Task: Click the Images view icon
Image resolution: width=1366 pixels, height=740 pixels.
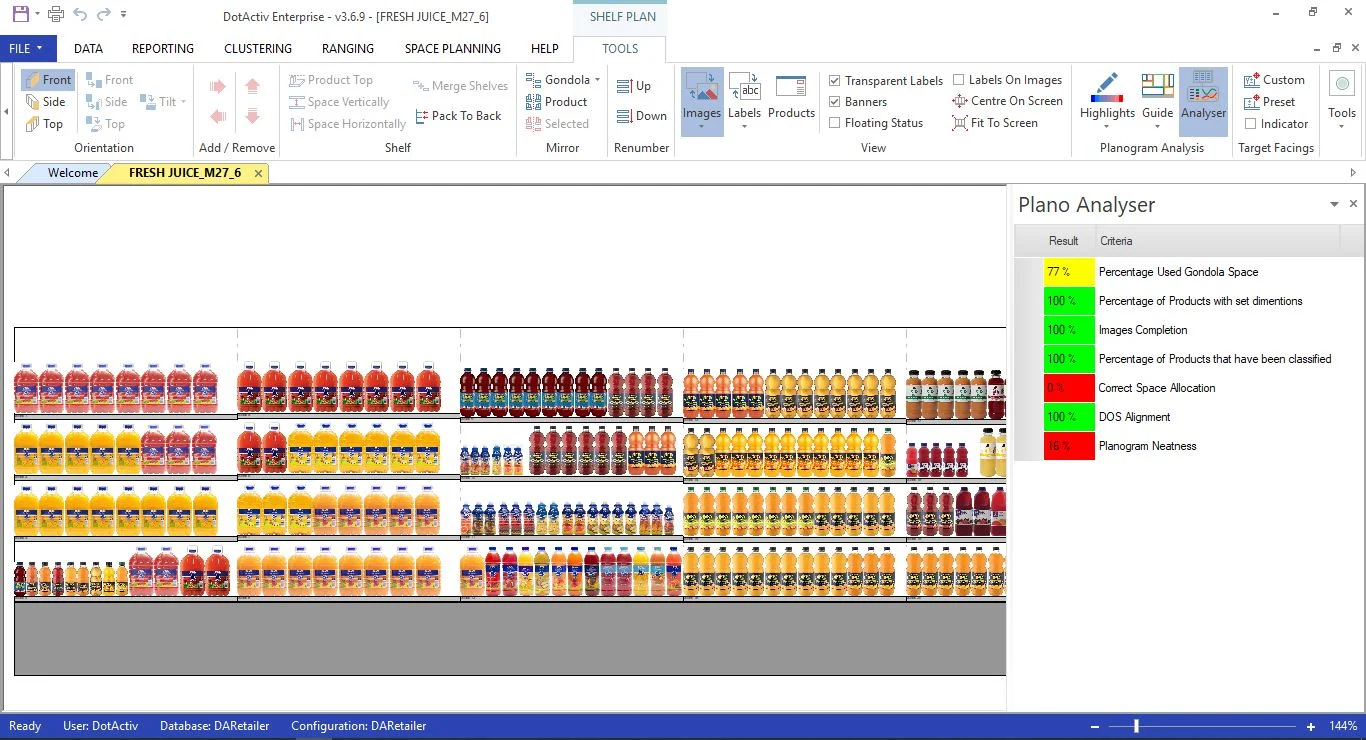Action: (x=702, y=88)
